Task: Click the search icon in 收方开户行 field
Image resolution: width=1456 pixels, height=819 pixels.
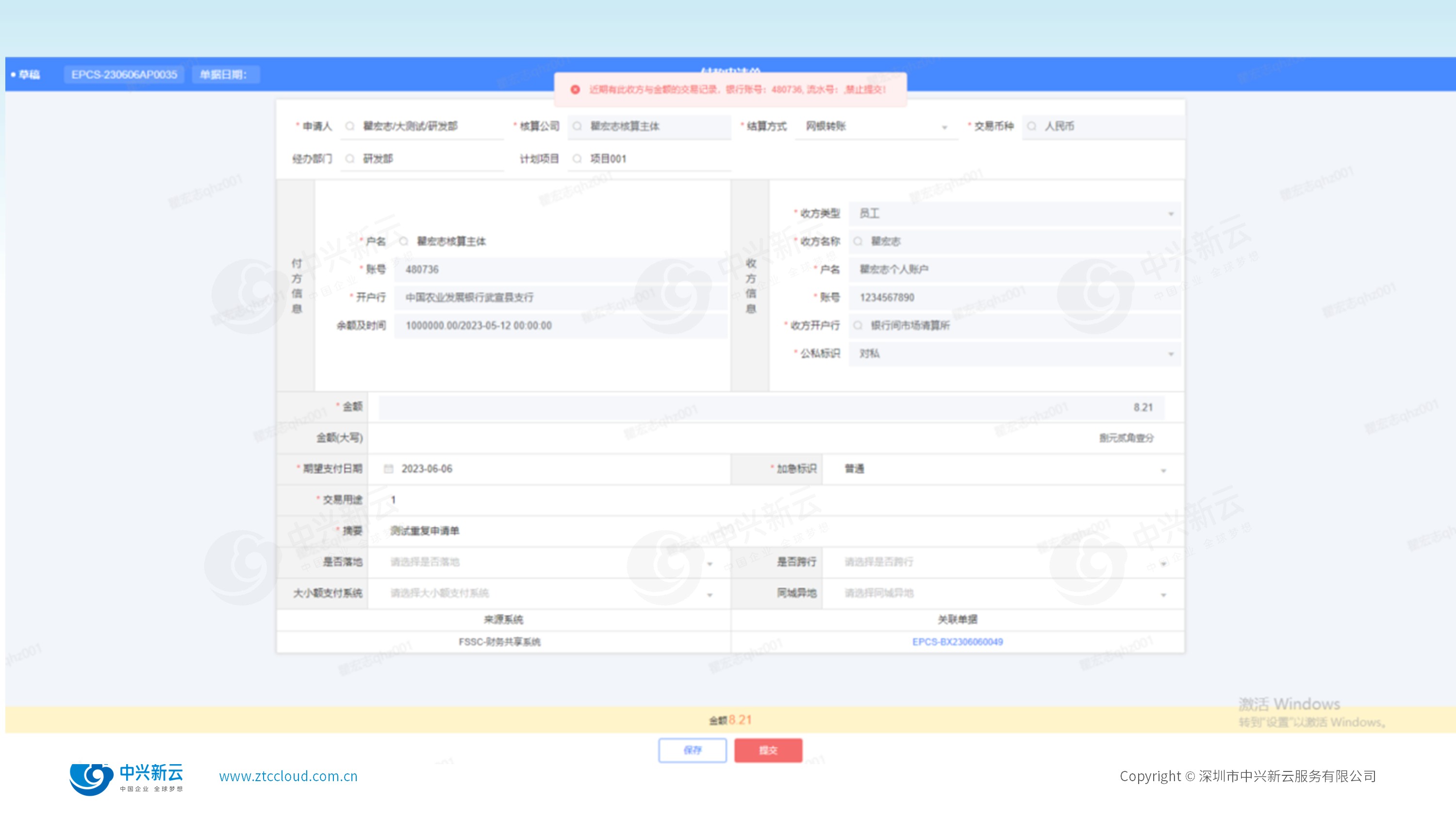Action: click(858, 326)
